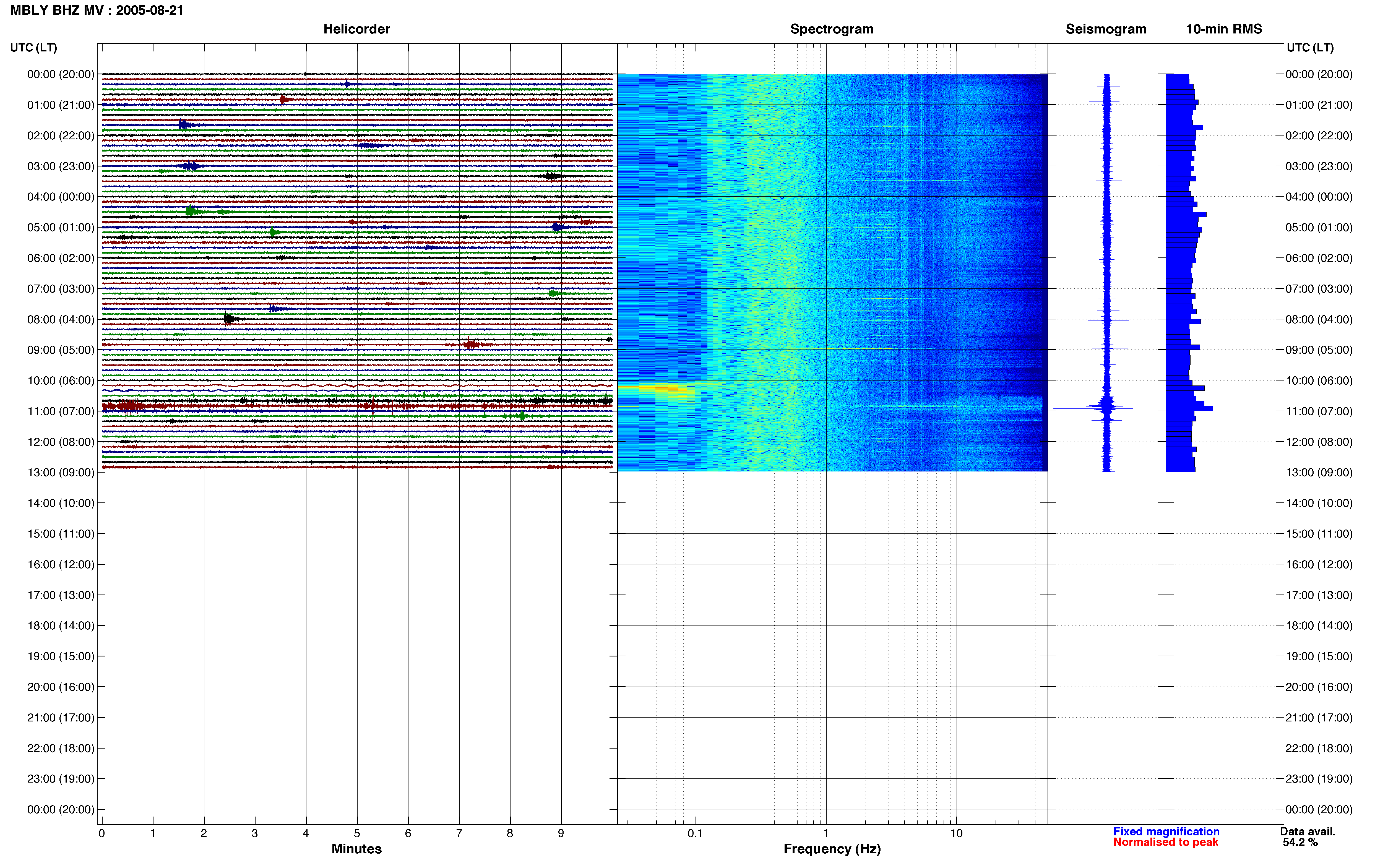The width and height of the screenshot is (1388, 868).
Task: Click the 'Normalised to peak' legend text
Action: pyautogui.click(x=1165, y=842)
